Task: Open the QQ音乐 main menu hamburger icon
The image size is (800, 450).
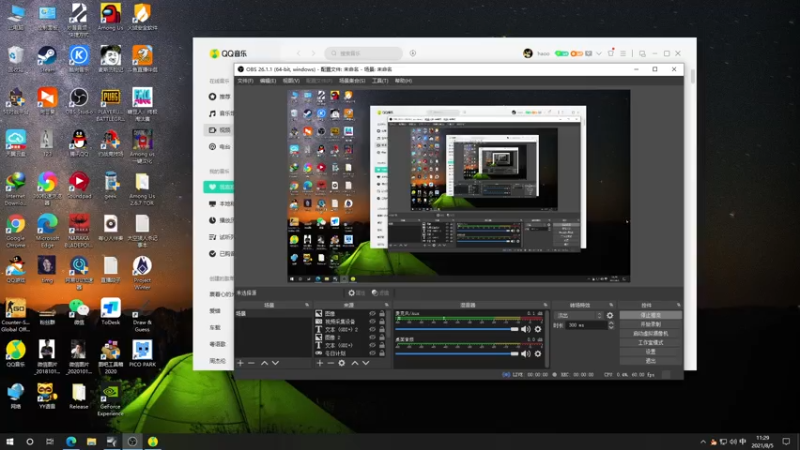Action: pyautogui.click(x=623, y=53)
